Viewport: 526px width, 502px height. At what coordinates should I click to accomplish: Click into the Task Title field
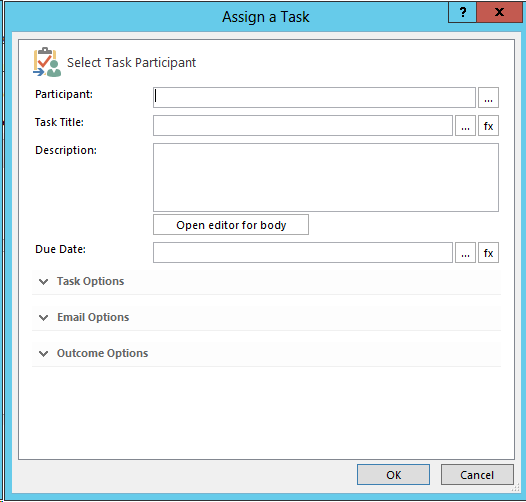coord(303,126)
